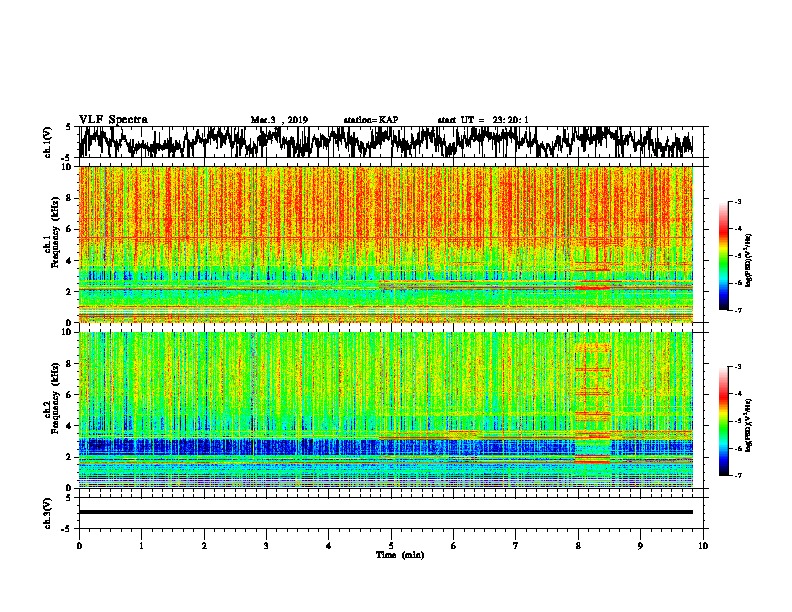Select the date text 'Mar.3 , 2019'
Image resolution: width=792 pixels, height=612 pixels.
tap(279, 120)
